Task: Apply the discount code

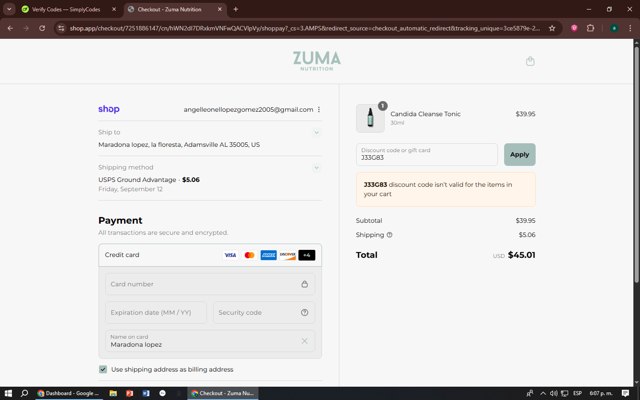Action: (x=520, y=154)
